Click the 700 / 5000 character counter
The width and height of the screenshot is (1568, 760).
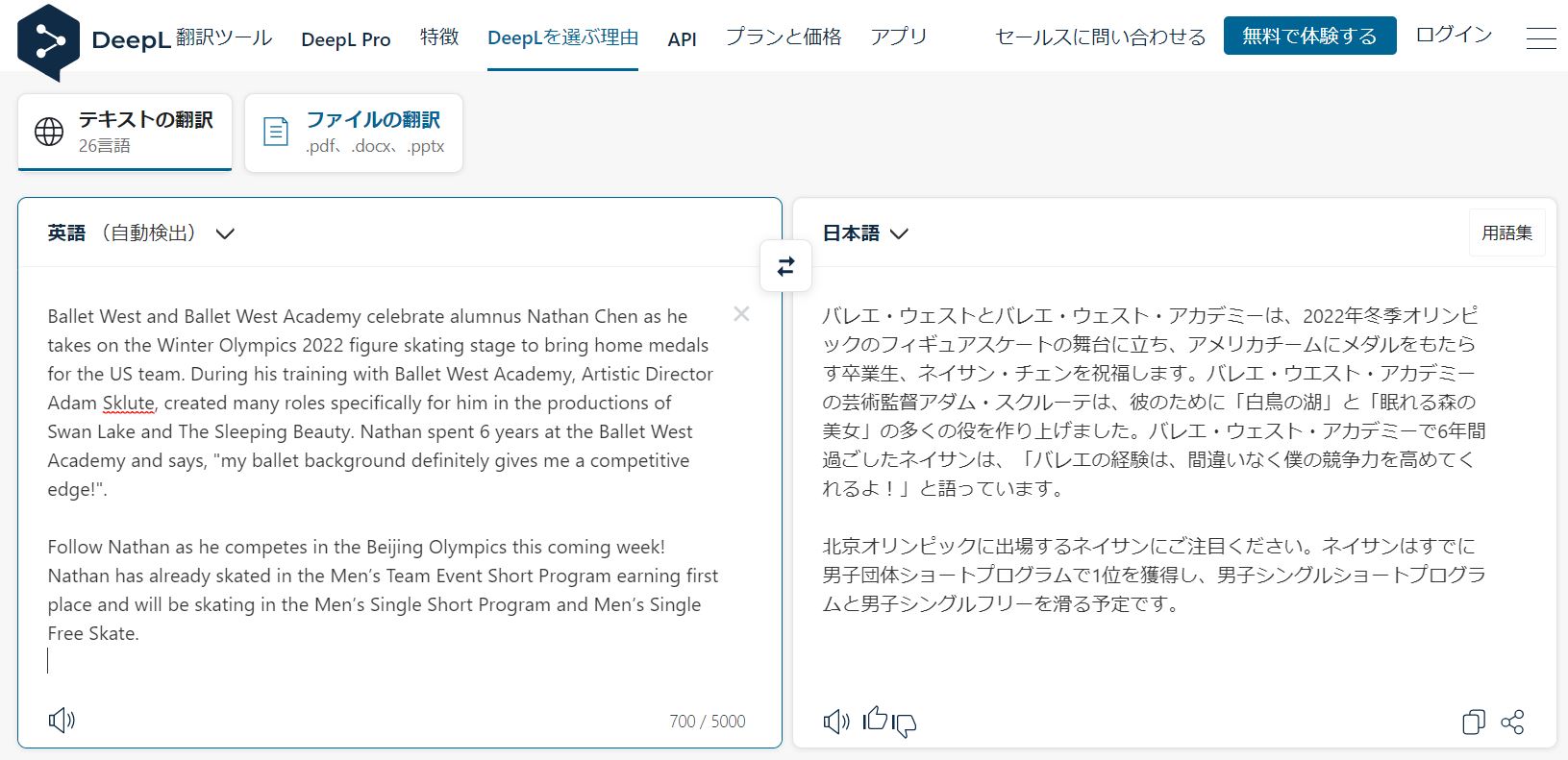coord(707,722)
